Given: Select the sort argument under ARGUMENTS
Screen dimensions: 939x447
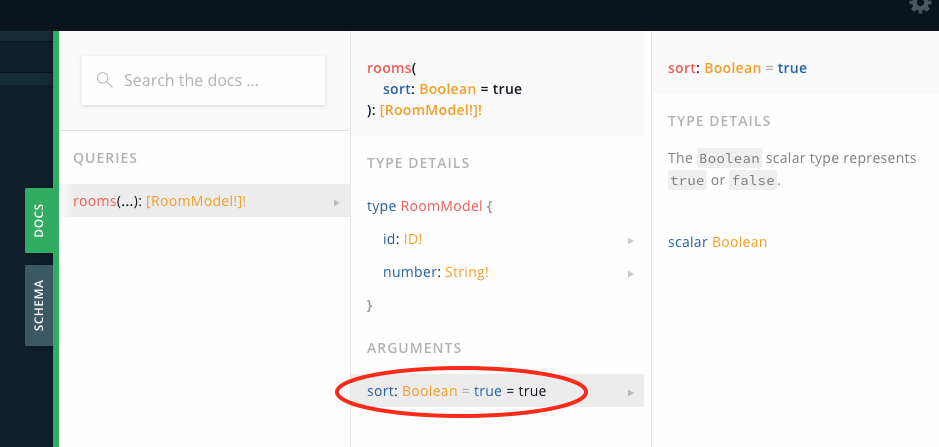Looking at the screenshot, I should [497, 391].
